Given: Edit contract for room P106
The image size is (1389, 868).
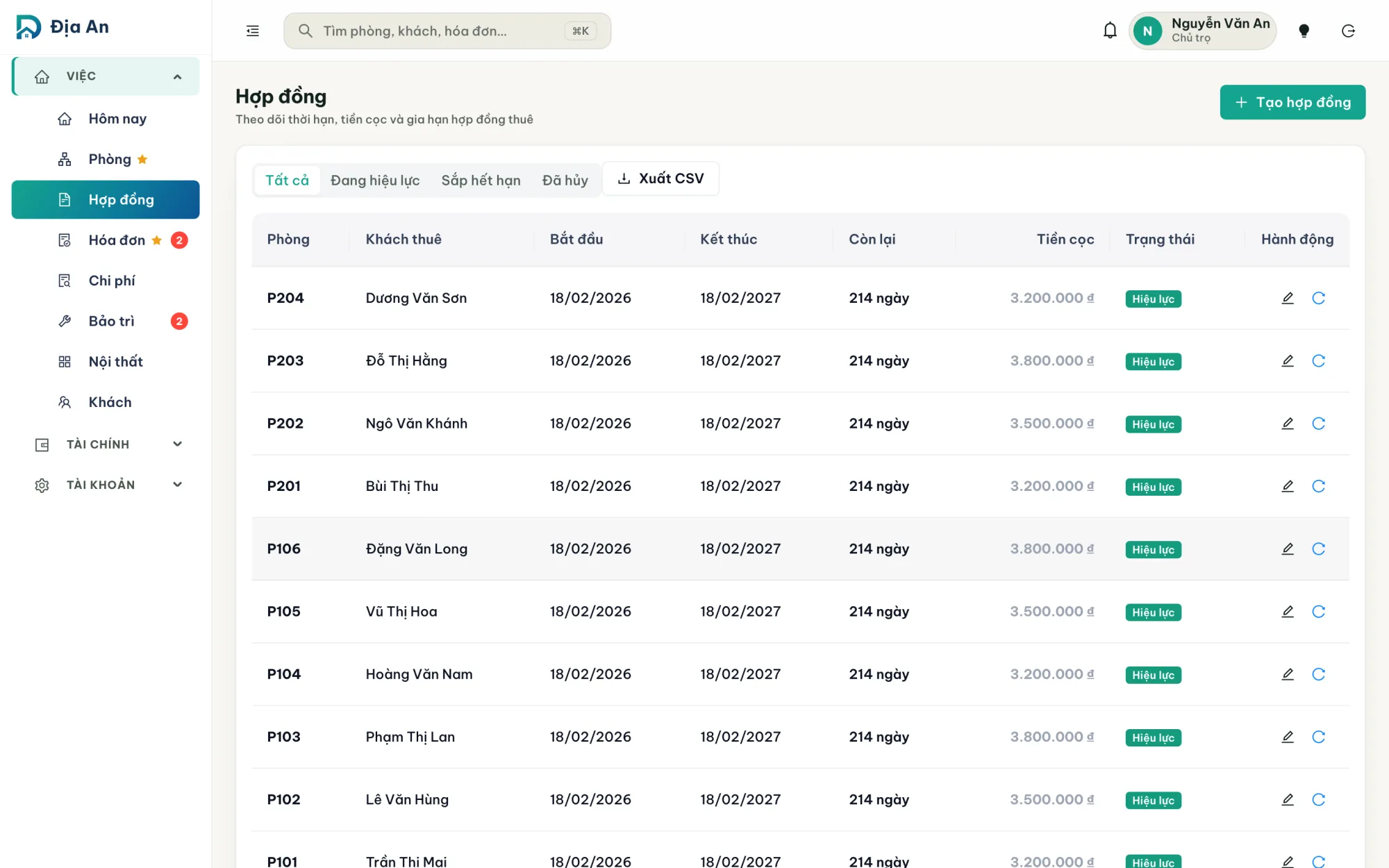Looking at the screenshot, I should click(x=1288, y=549).
